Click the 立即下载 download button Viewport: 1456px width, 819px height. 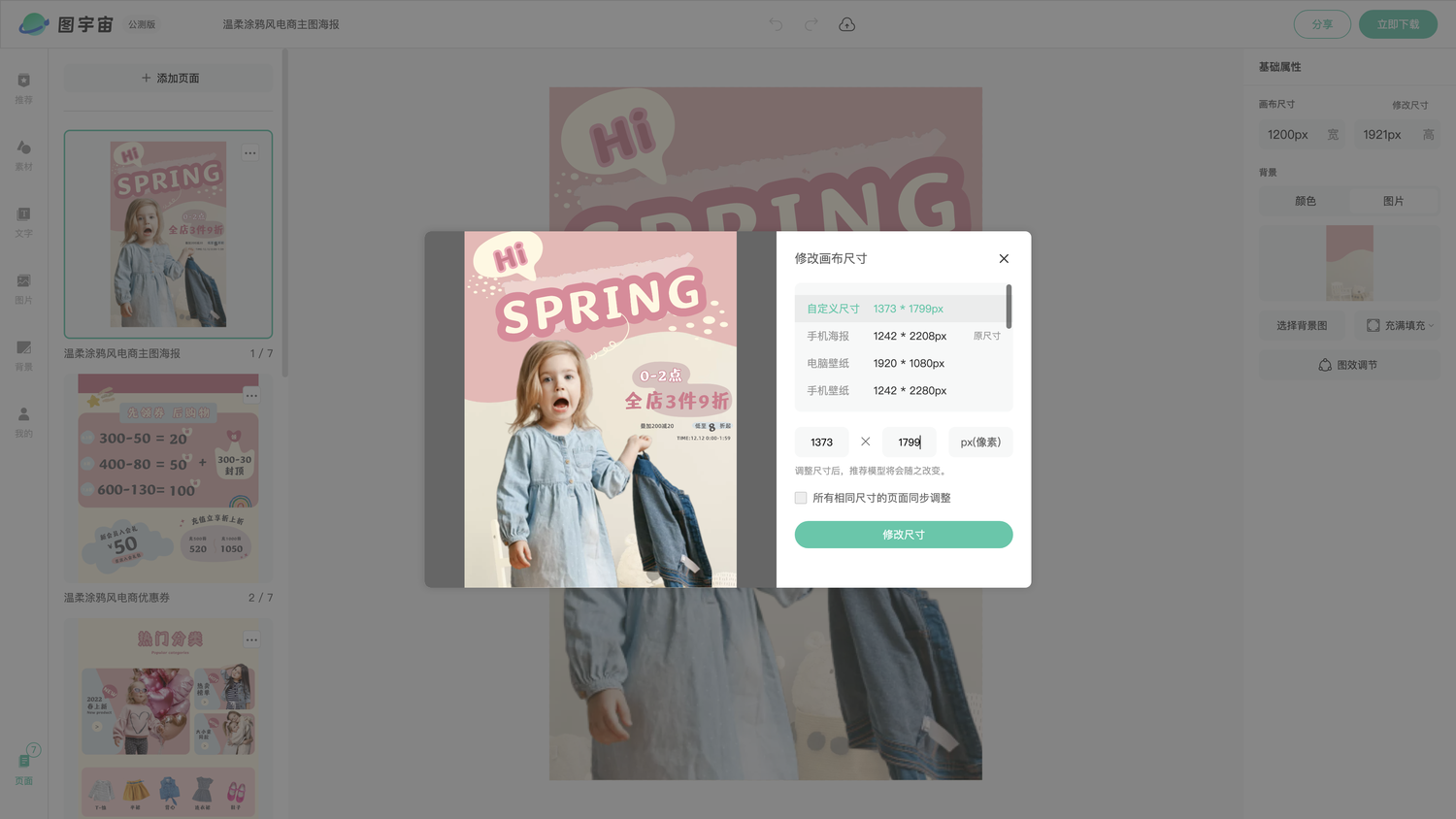tap(1398, 24)
